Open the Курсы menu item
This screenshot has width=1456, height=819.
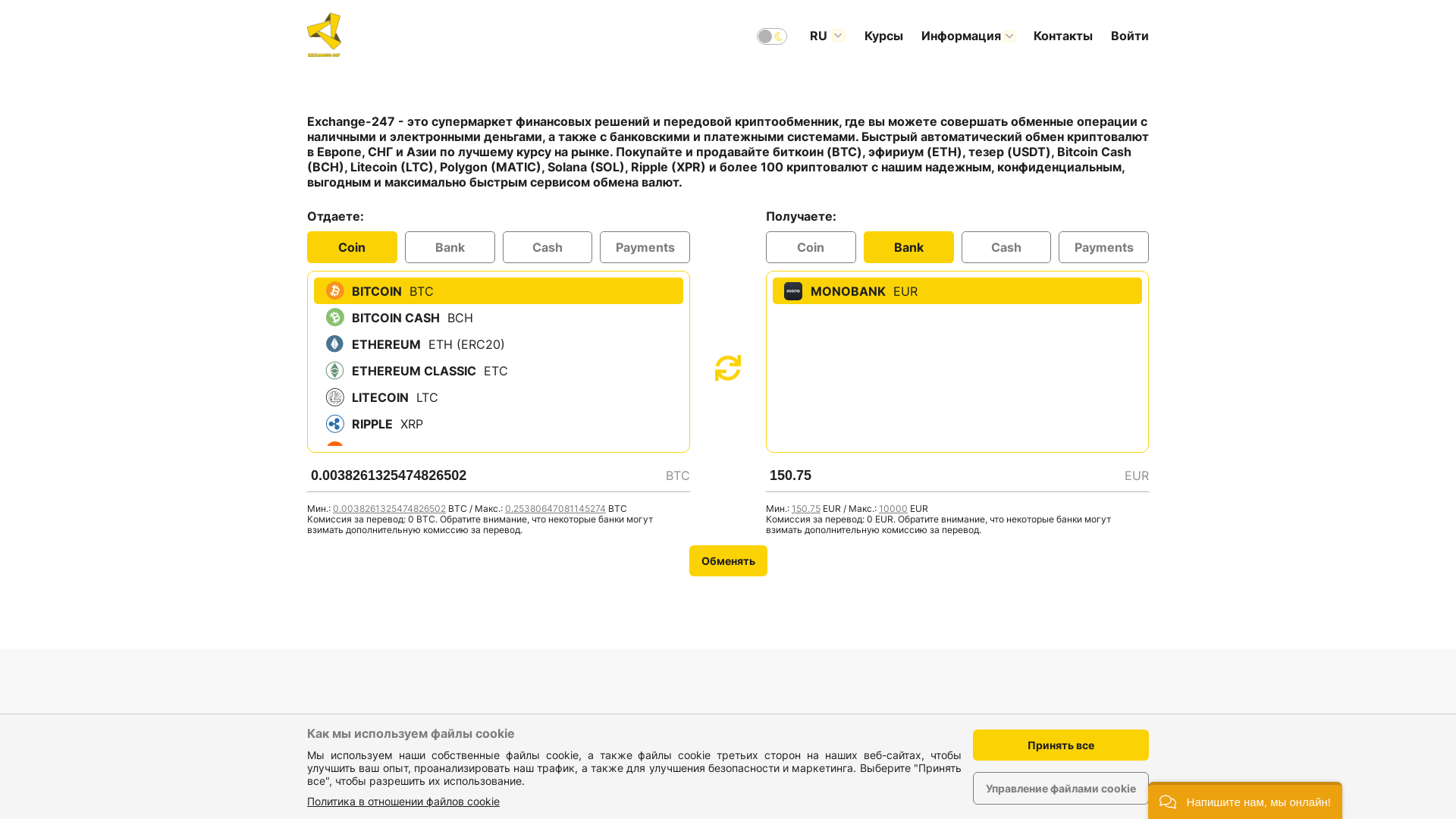[883, 36]
